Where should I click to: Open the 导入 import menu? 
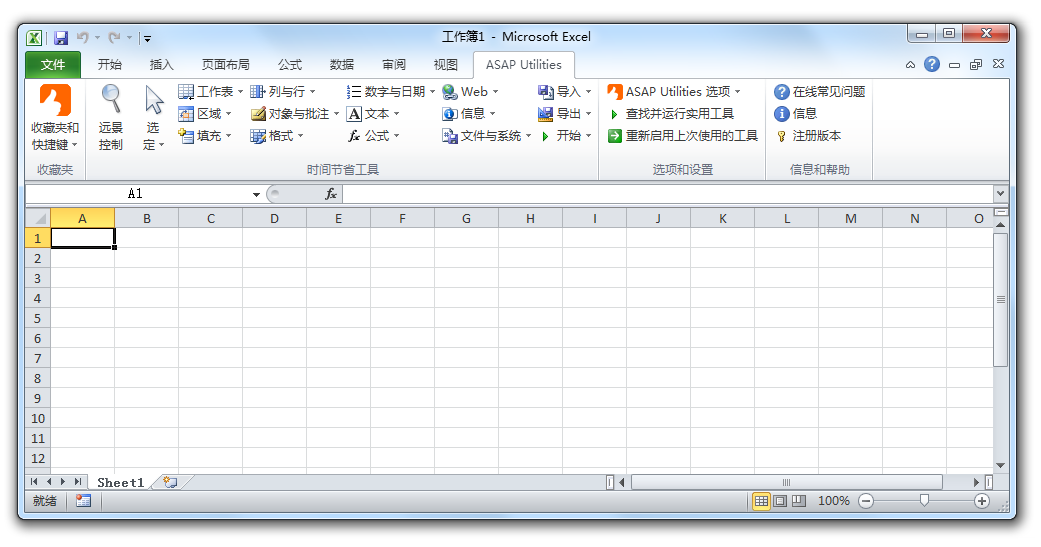click(x=564, y=92)
